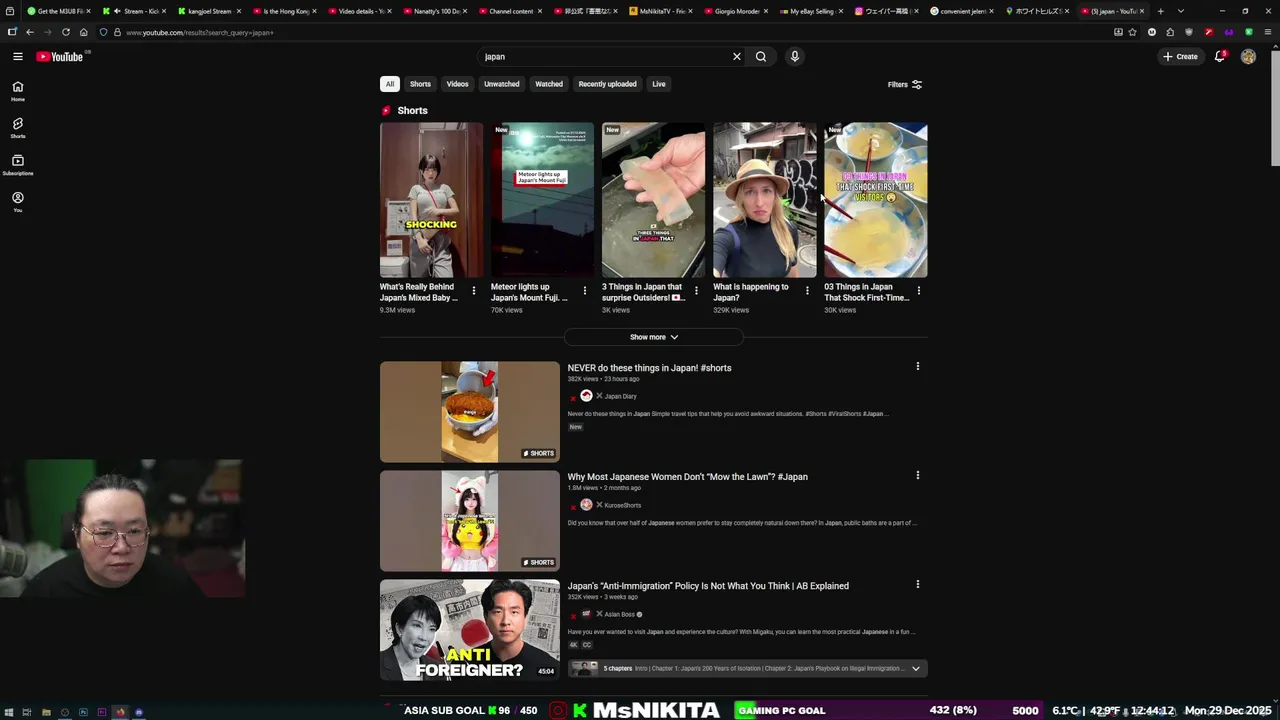1280x720 pixels.
Task: Open title Why Most Japanese Women video
Action: [688, 477]
